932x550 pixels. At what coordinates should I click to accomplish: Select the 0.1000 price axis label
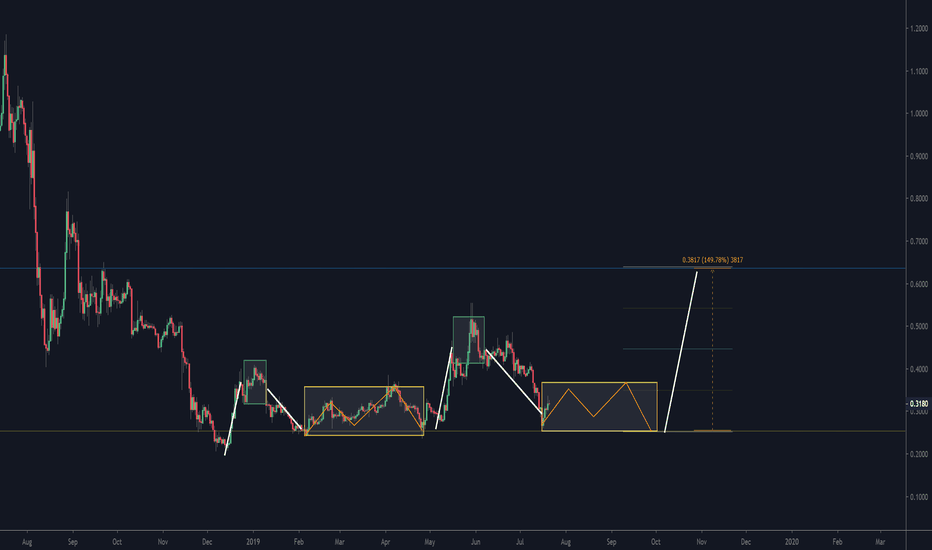click(919, 497)
